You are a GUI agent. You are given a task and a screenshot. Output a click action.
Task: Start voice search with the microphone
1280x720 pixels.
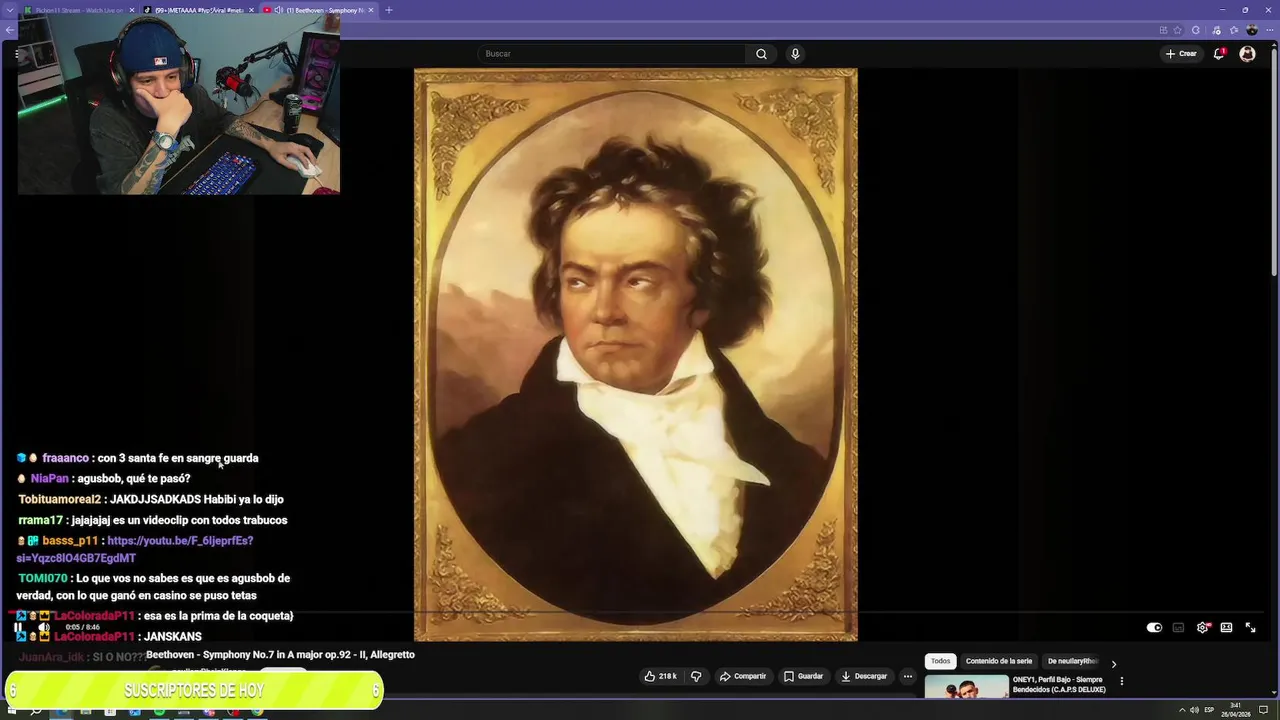point(795,54)
